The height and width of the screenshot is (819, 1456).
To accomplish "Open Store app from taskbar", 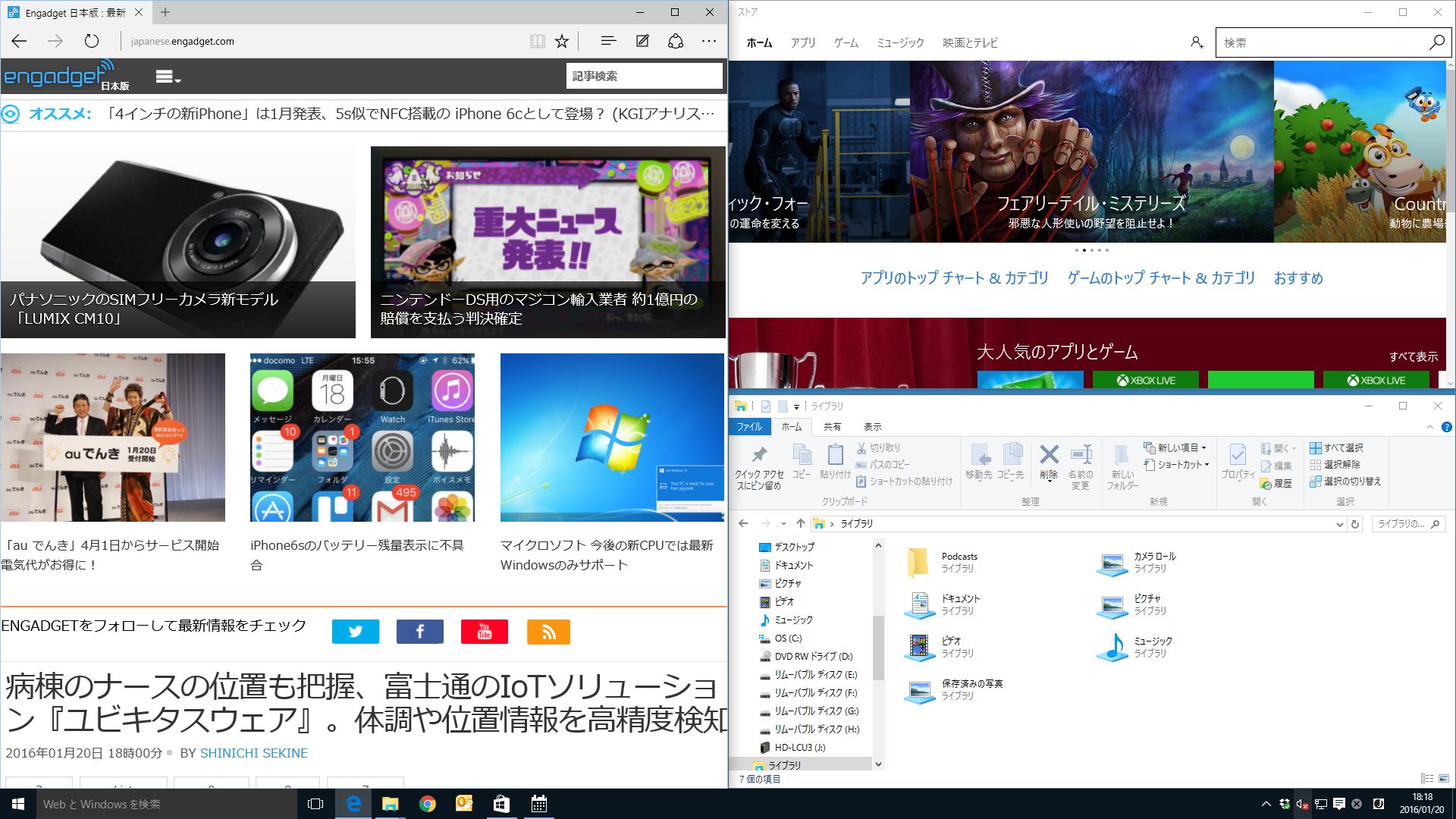I will [x=501, y=804].
